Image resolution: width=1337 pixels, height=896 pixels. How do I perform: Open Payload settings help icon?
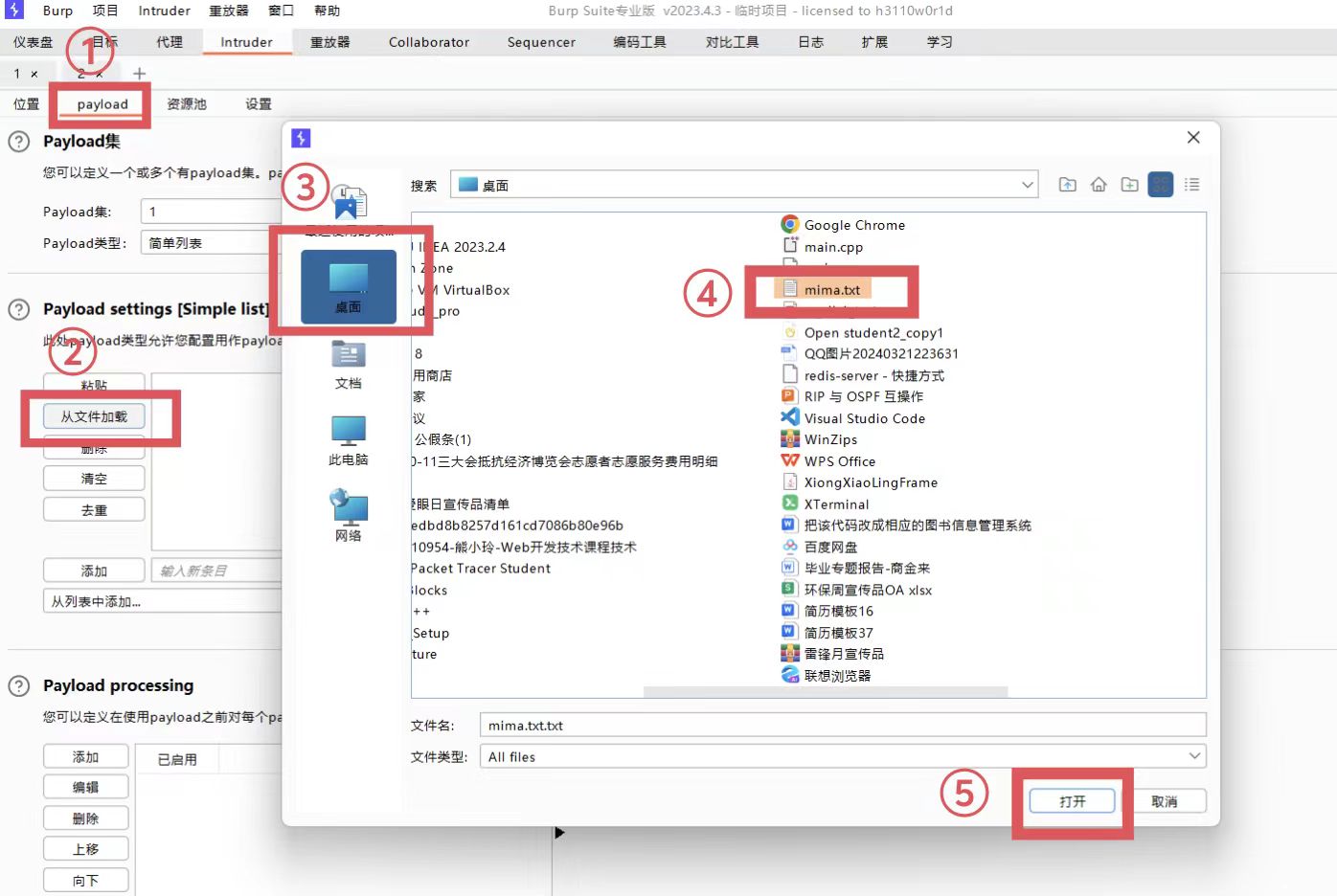(x=19, y=309)
